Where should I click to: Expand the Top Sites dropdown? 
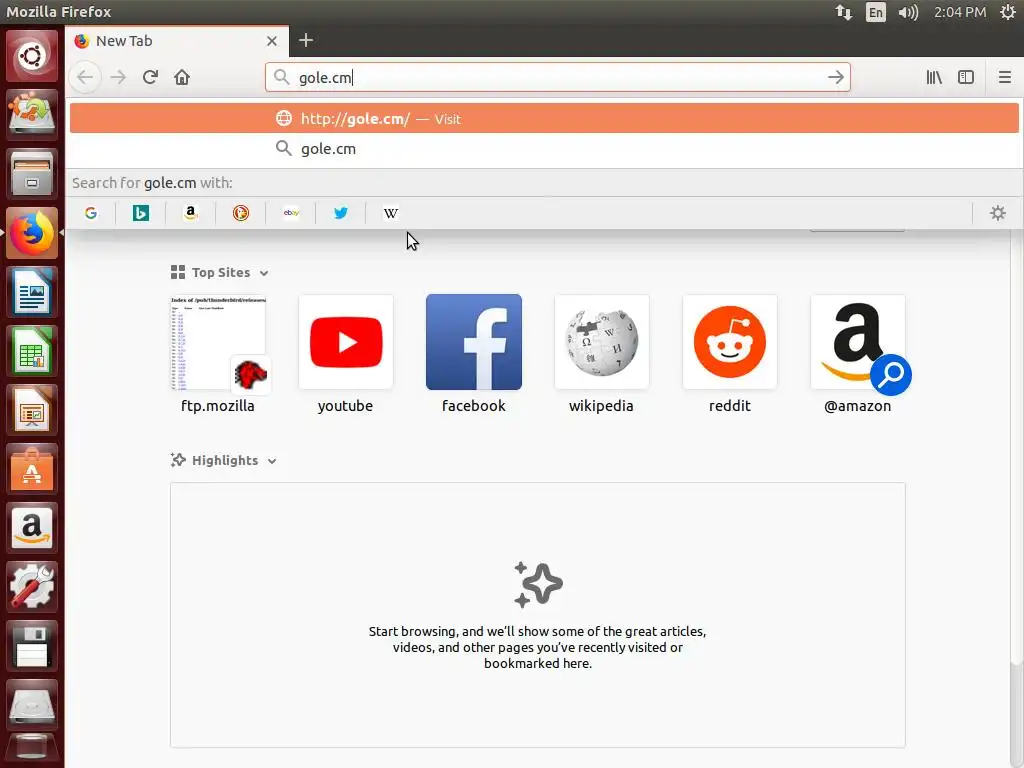tap(264, 273)
